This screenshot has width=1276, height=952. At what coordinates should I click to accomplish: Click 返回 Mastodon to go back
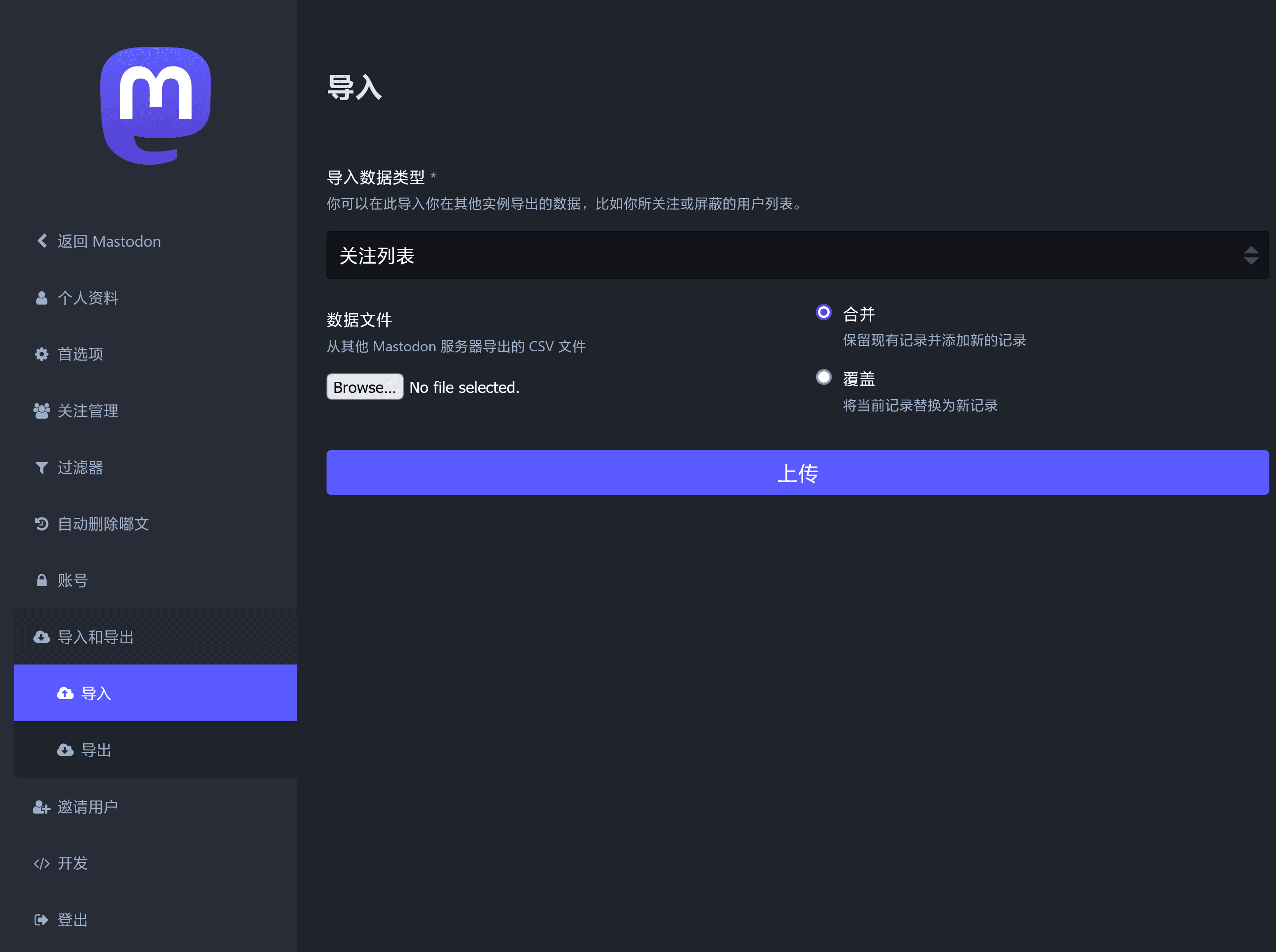(109, 241)
